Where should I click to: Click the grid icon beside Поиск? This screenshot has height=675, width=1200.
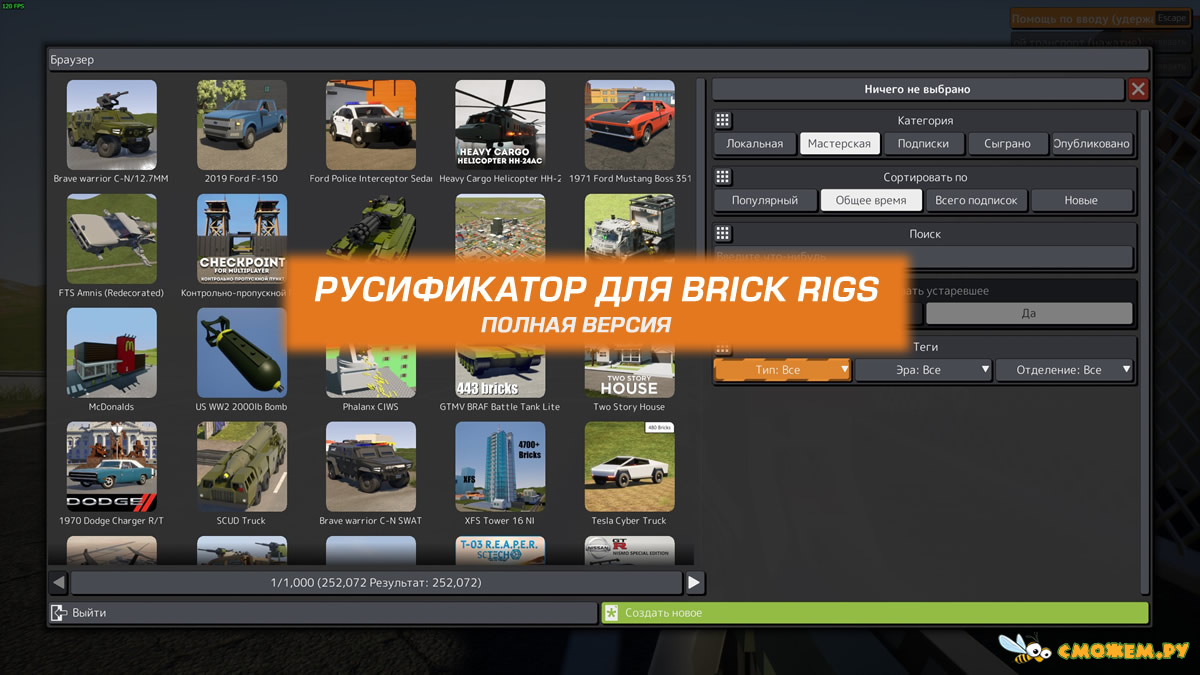pyautogui.click(x=723, y=234)
